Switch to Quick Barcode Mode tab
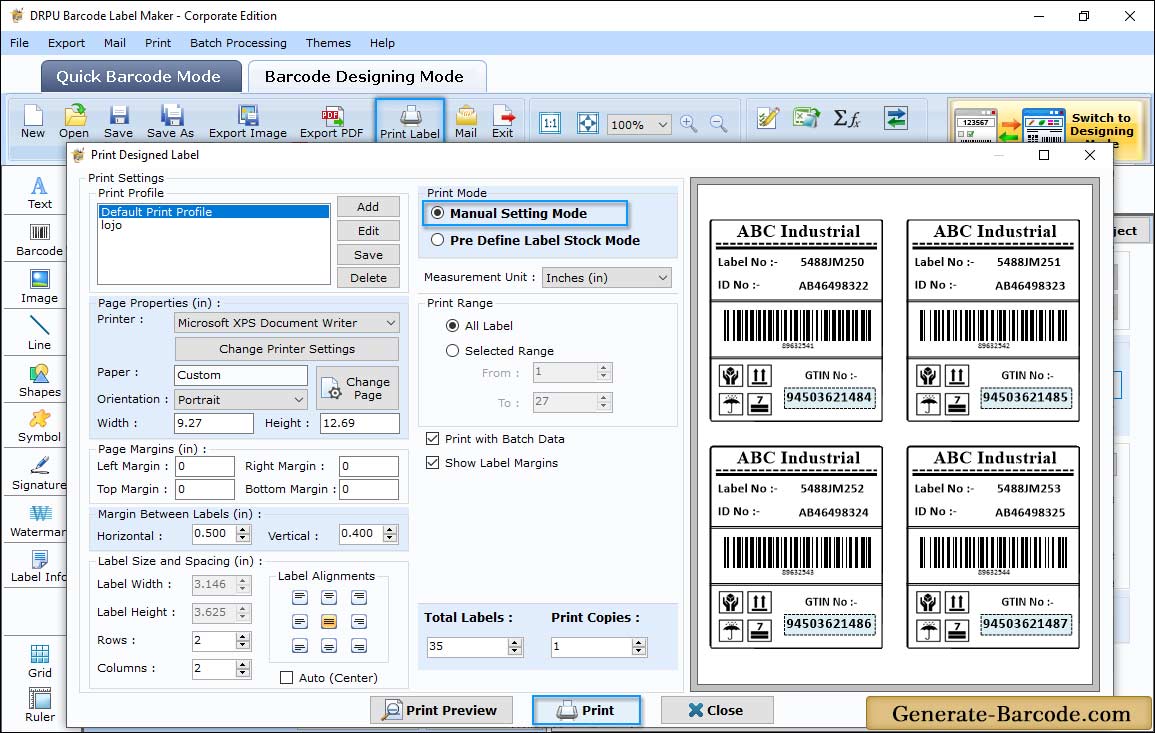The image size is (1155, 733). tap(141, 77)
